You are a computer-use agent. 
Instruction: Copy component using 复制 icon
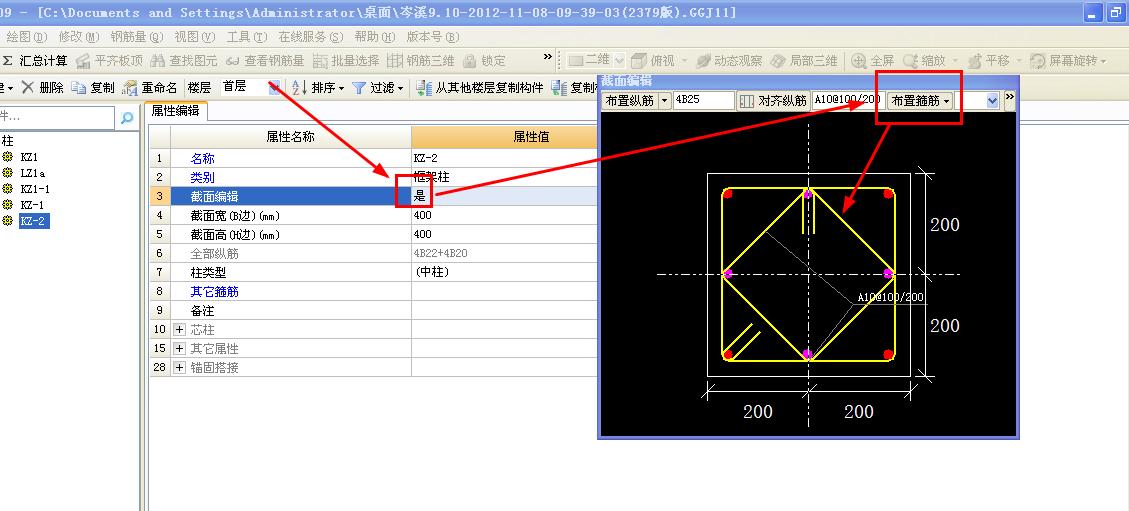pos(79,88)
